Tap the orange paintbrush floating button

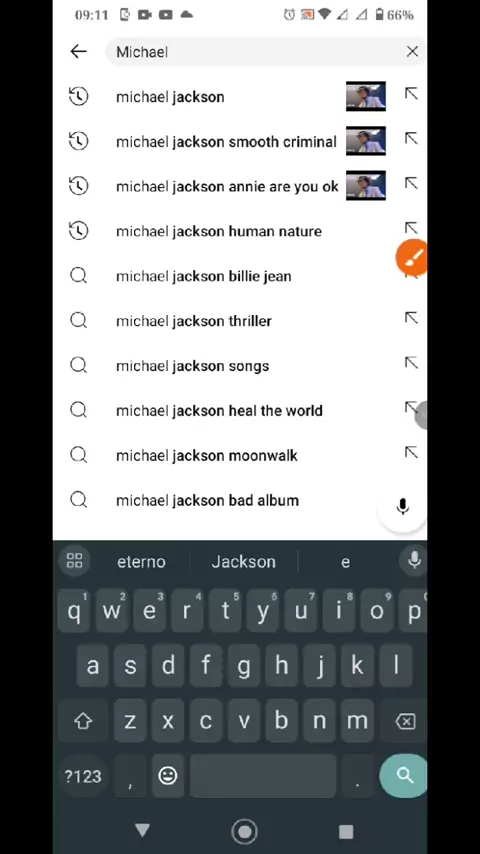(411, 257)
